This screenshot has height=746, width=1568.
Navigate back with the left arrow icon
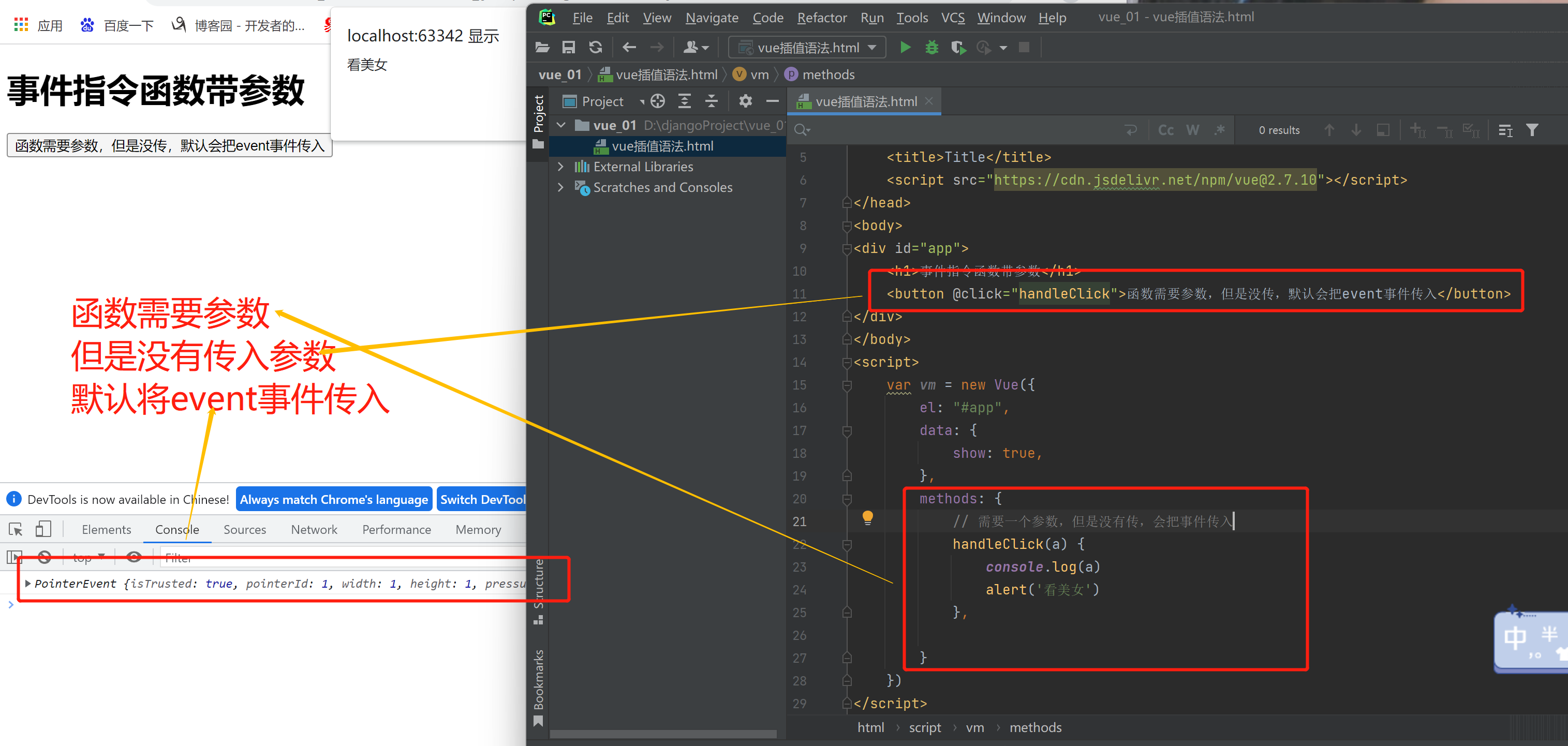point(629,47)
